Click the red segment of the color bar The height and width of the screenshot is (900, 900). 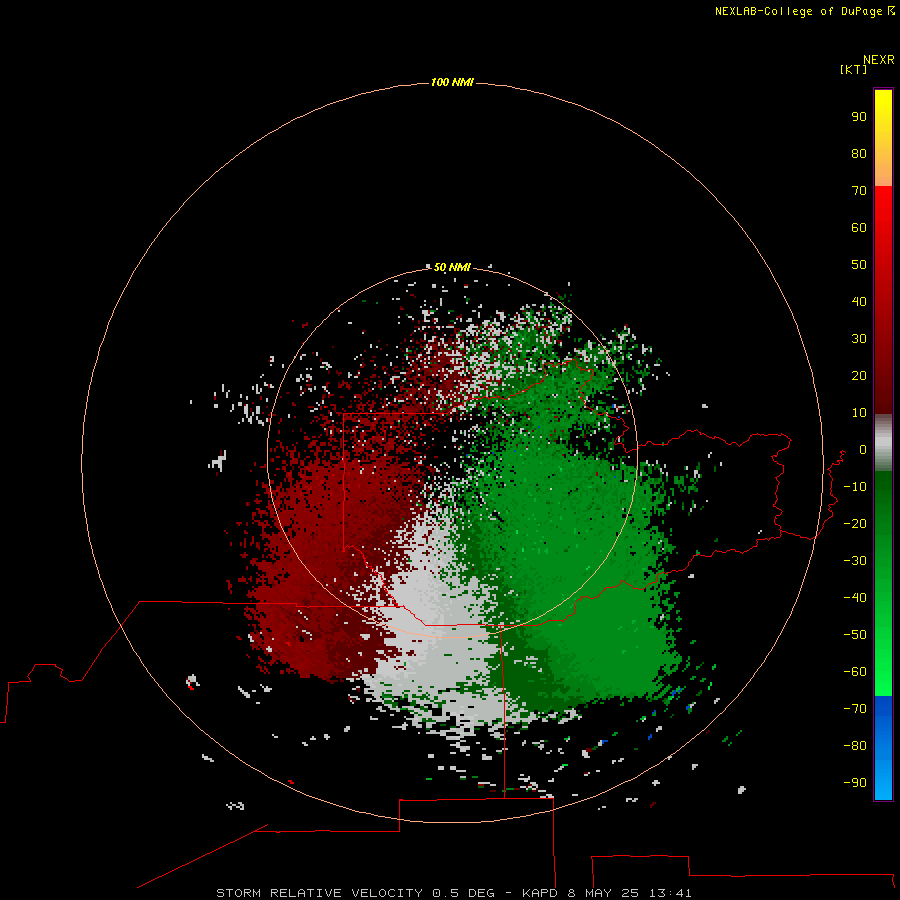point(883,300)
